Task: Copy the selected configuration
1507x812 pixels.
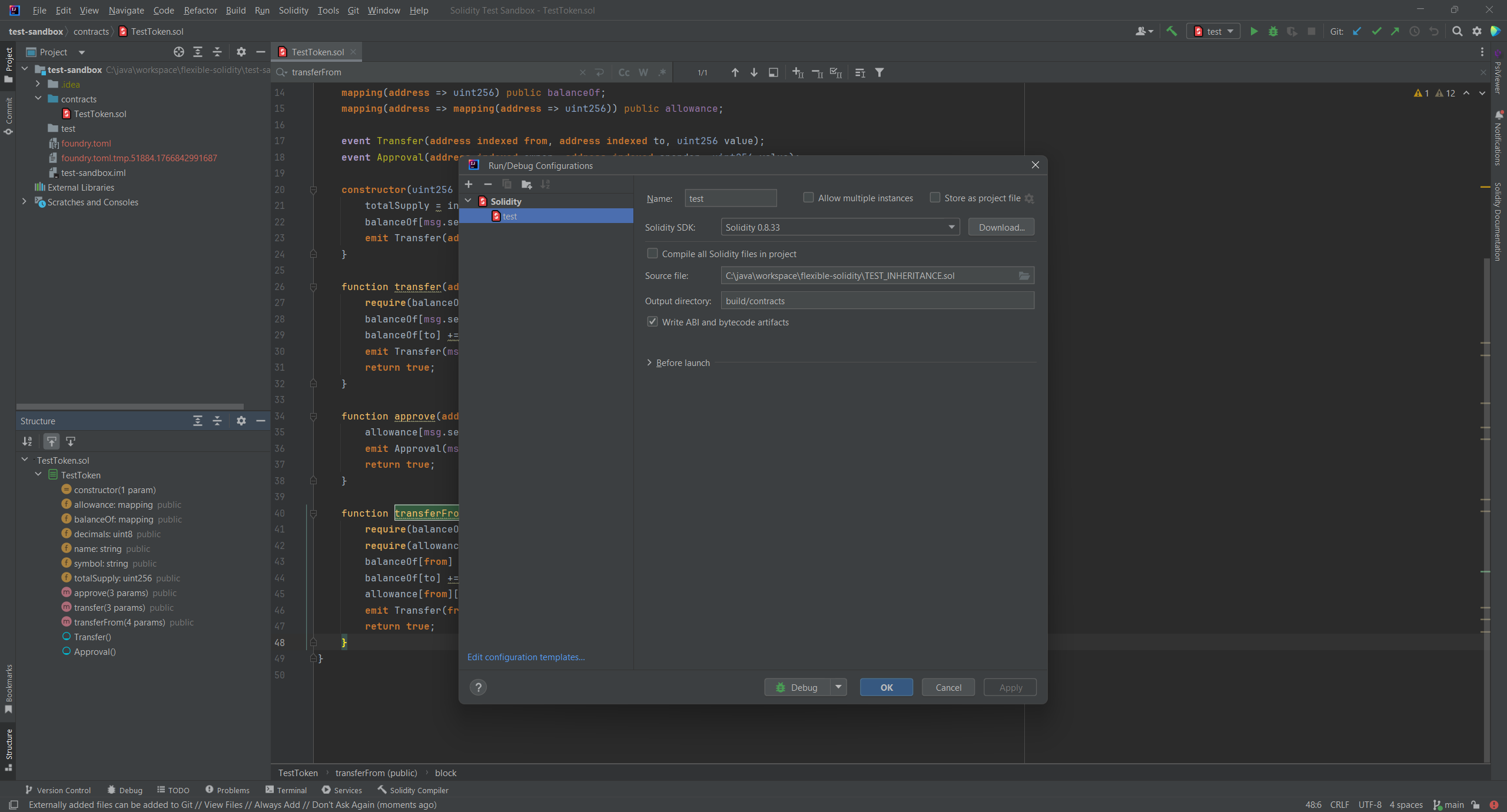Action: click(507, 184)
